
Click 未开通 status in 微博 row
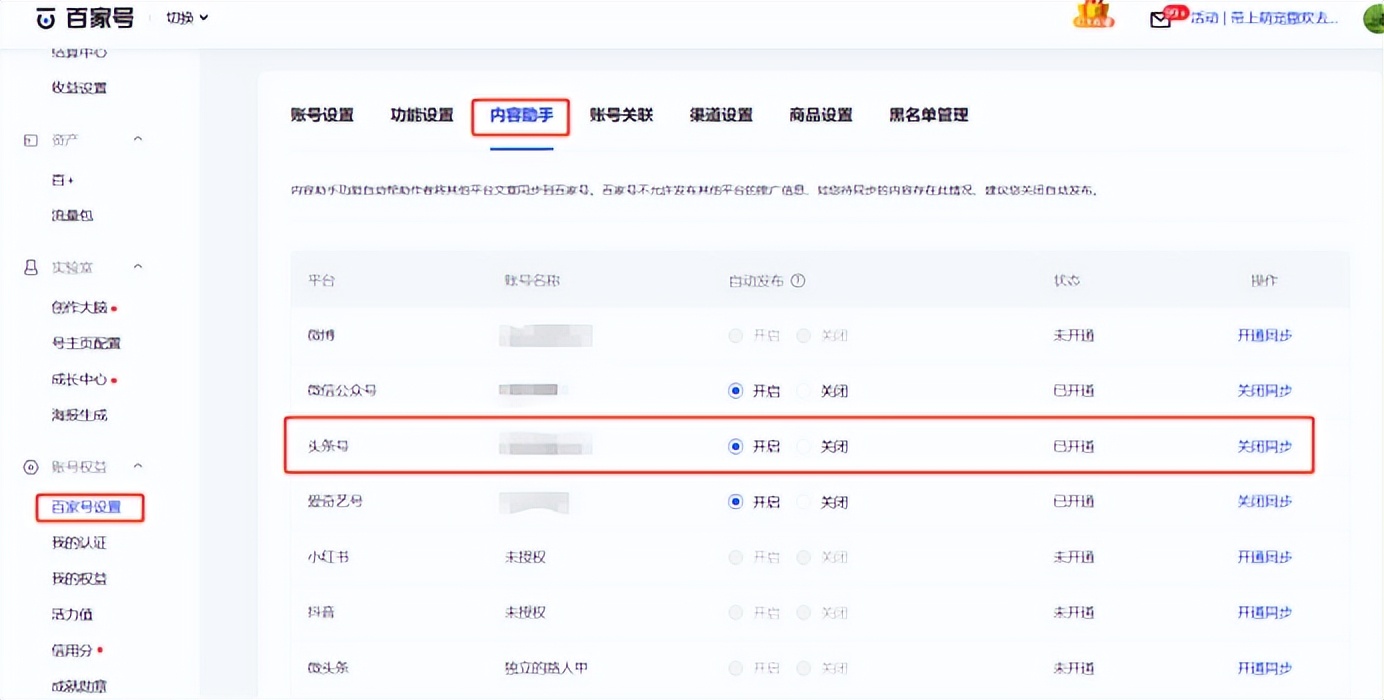tap(1073, 336)
